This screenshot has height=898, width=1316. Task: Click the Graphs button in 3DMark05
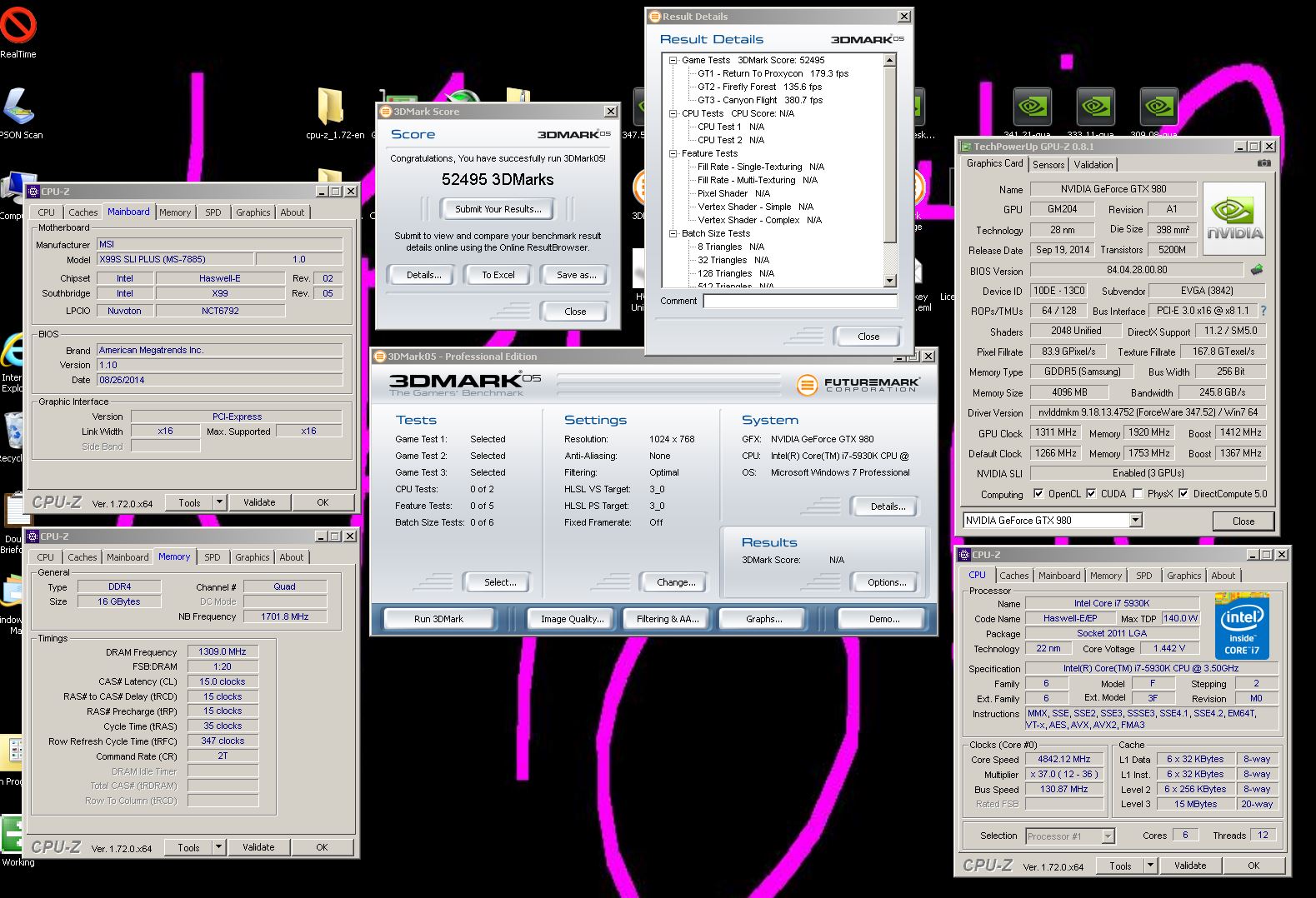(763, 619)
